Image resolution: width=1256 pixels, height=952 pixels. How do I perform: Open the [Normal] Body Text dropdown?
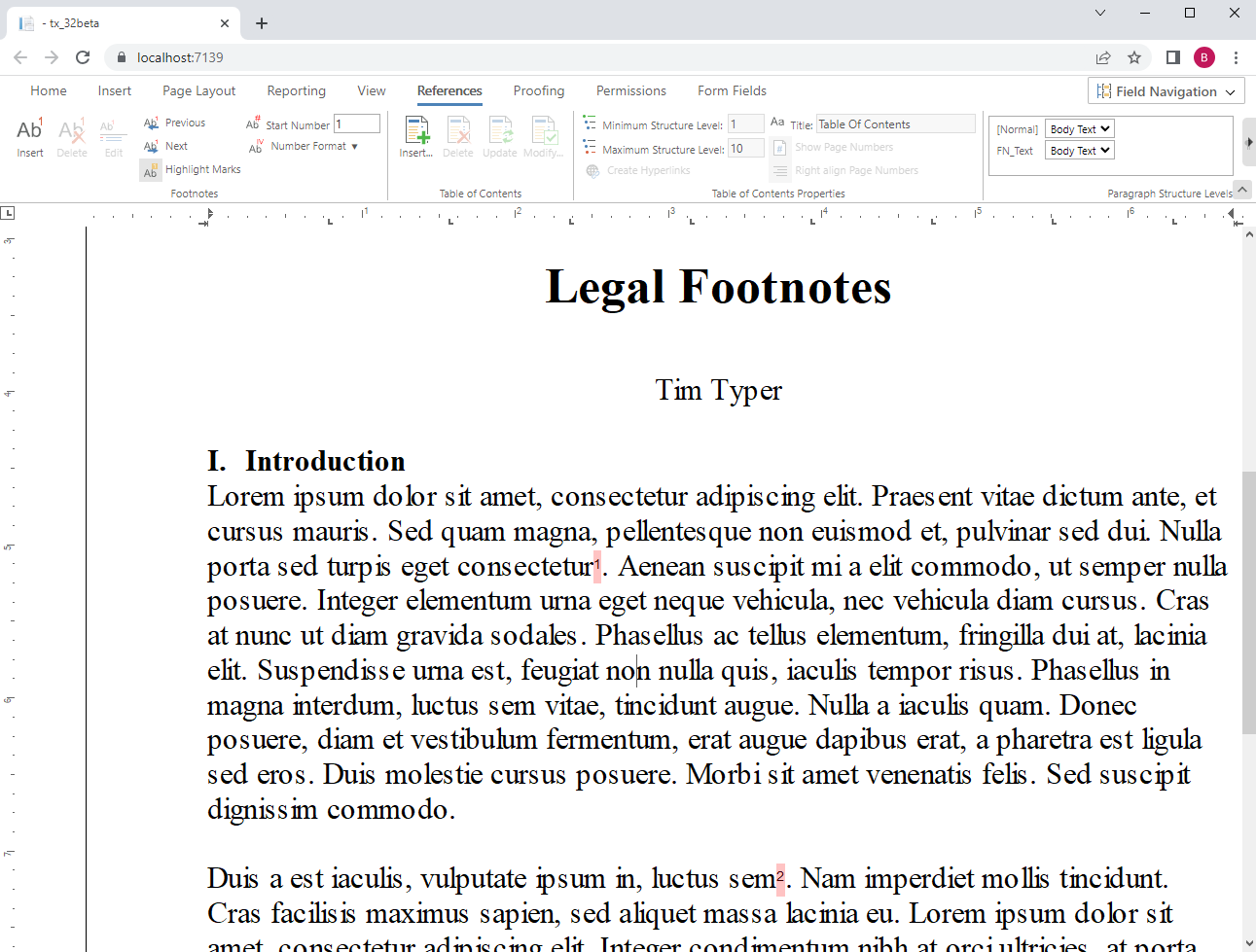1079,128
